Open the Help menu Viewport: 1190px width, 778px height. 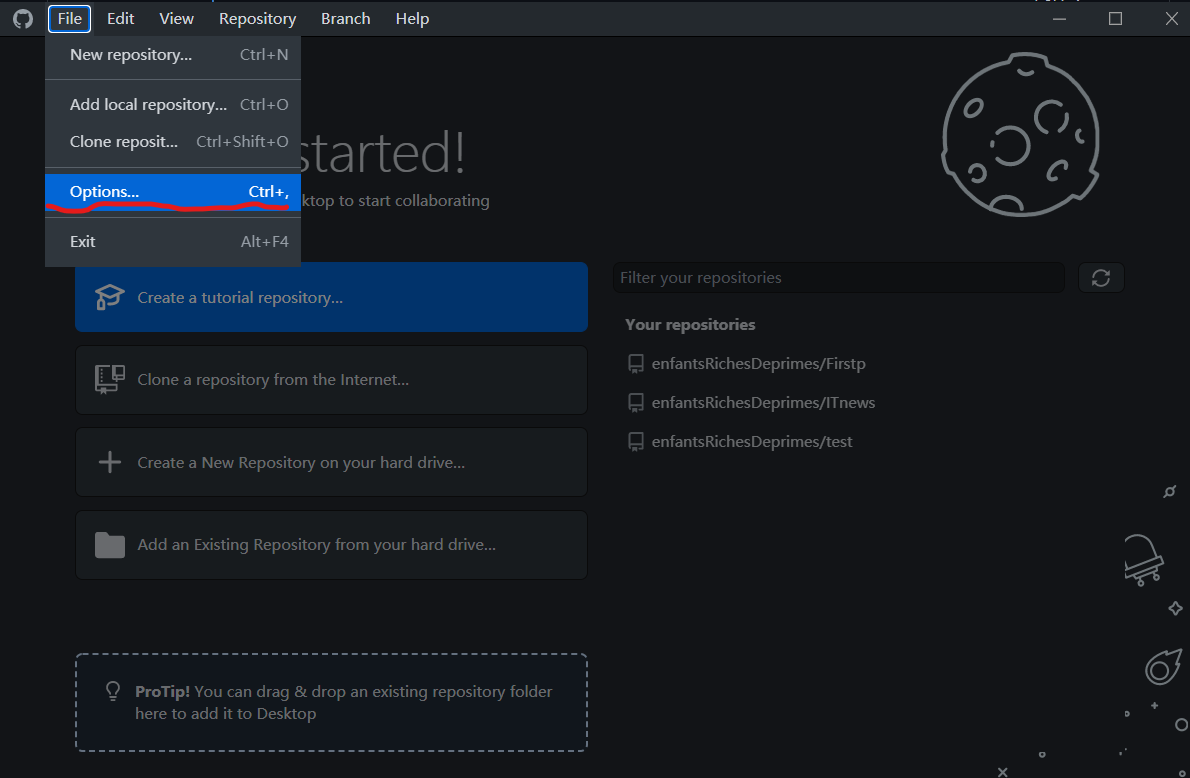(412, 18)
